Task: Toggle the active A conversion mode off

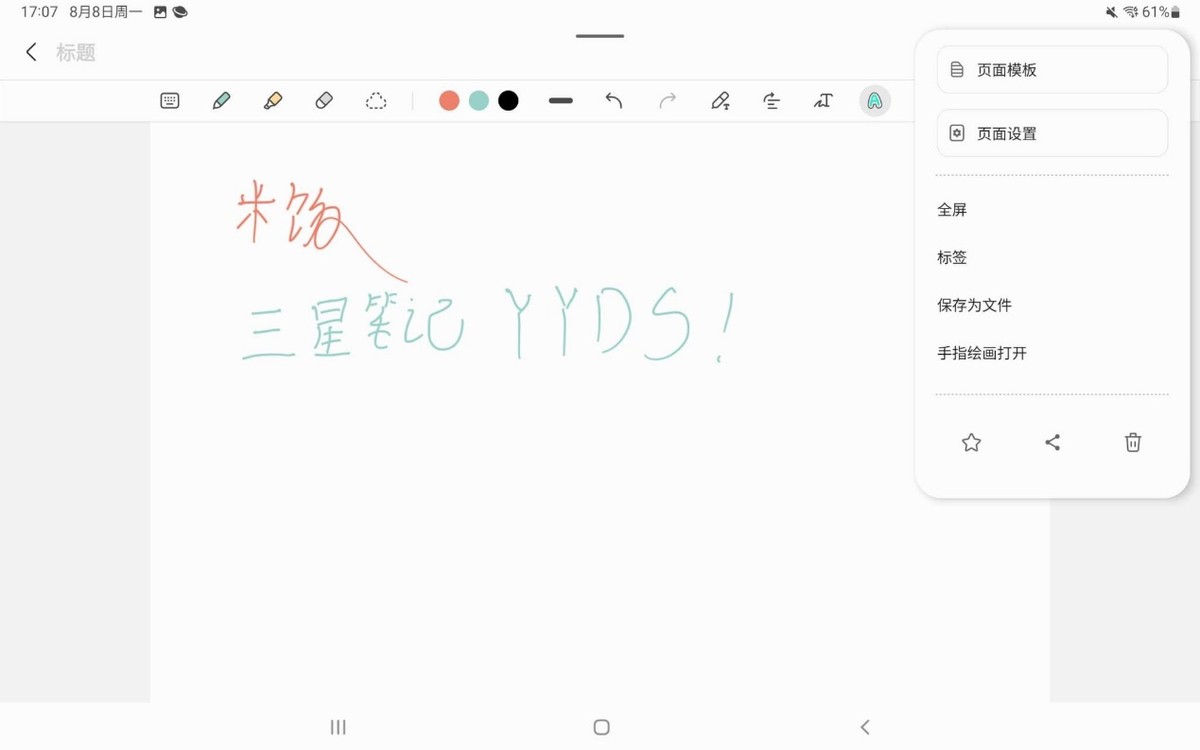Action: pyautogui.click(x=874, y=100)
